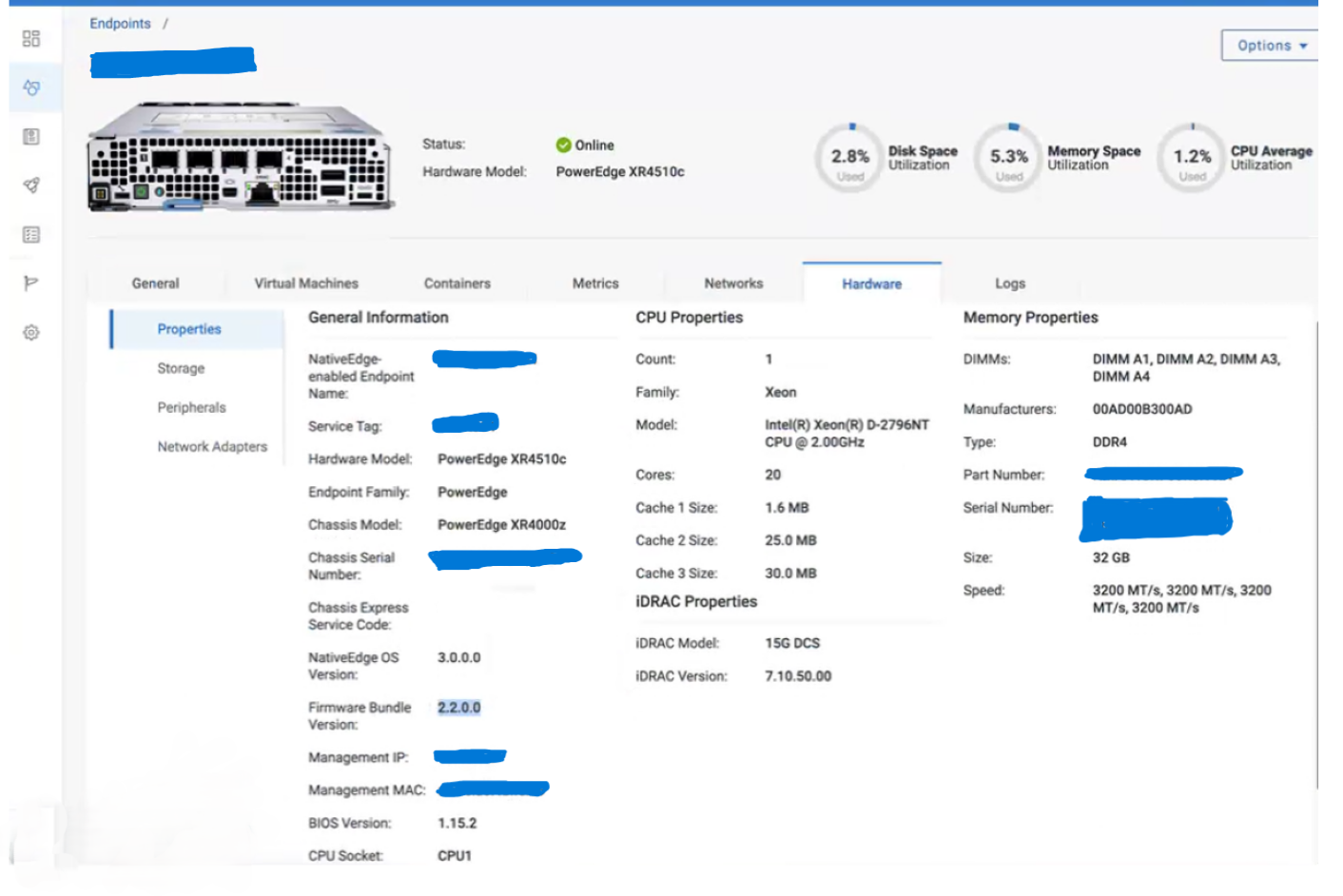The height and width of the screenshot is (896, 1343).
Task: Open the settings gear icon in sidebar
Action: 31,333
